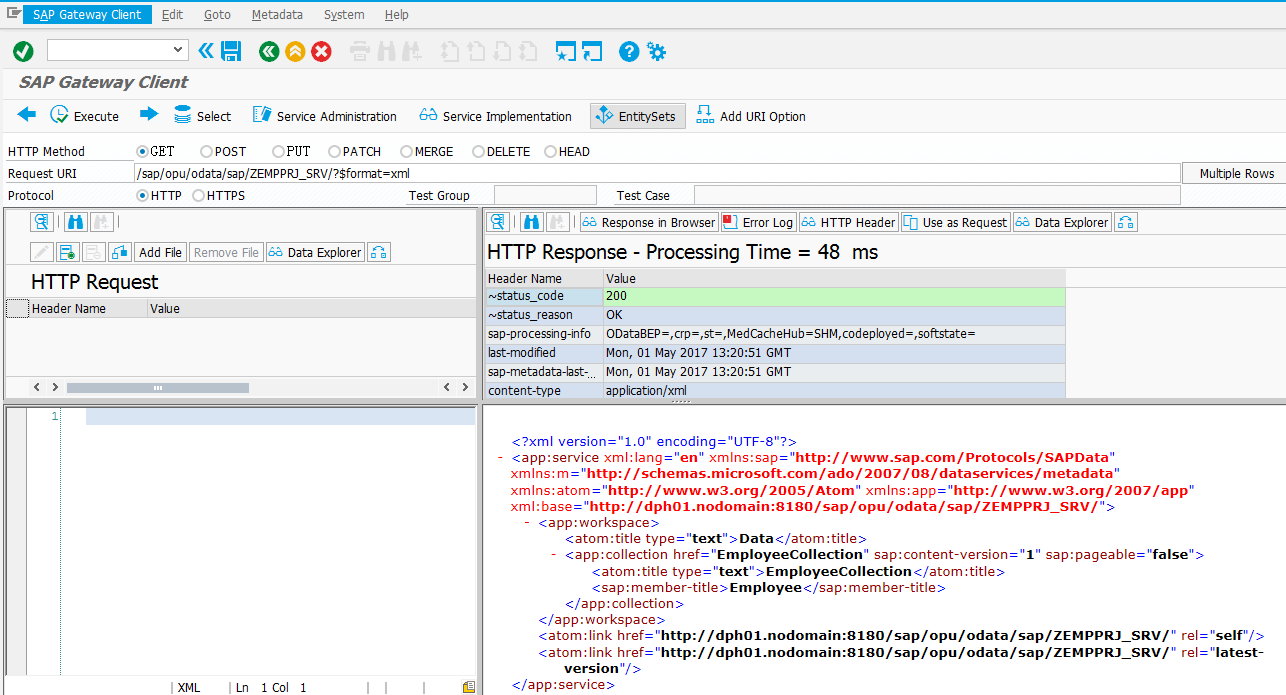1286x695 pixels.
Task: Click the Save floppy disk icon
Action: coord(231,51)
